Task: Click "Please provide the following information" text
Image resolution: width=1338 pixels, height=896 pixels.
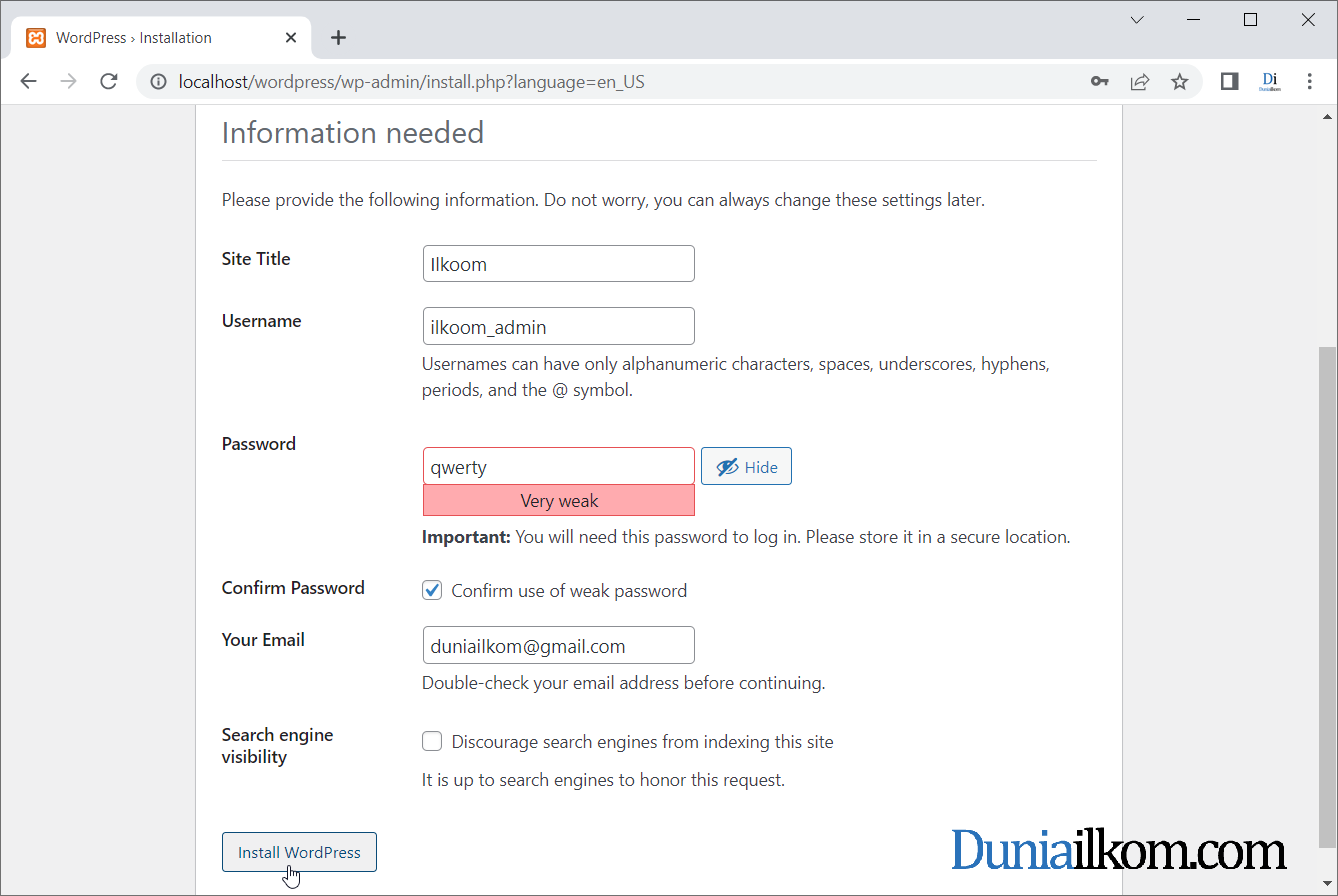Action: click(x=603, y=200)
